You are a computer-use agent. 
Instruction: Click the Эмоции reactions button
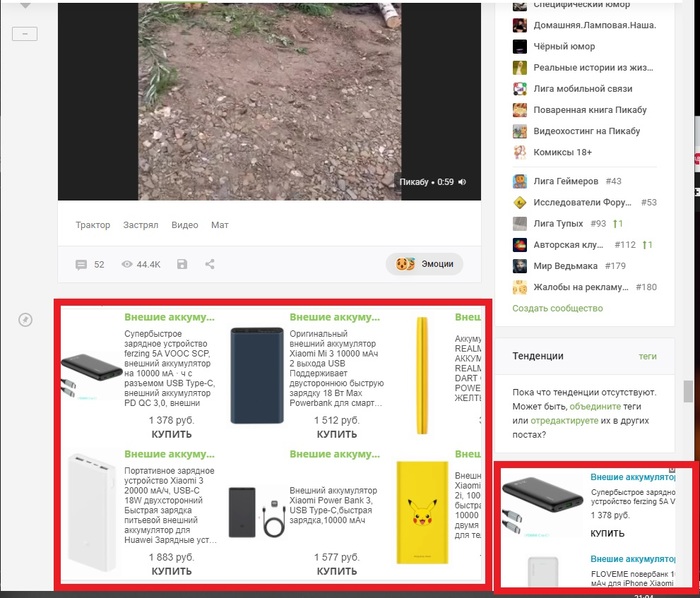coord(425,264)
